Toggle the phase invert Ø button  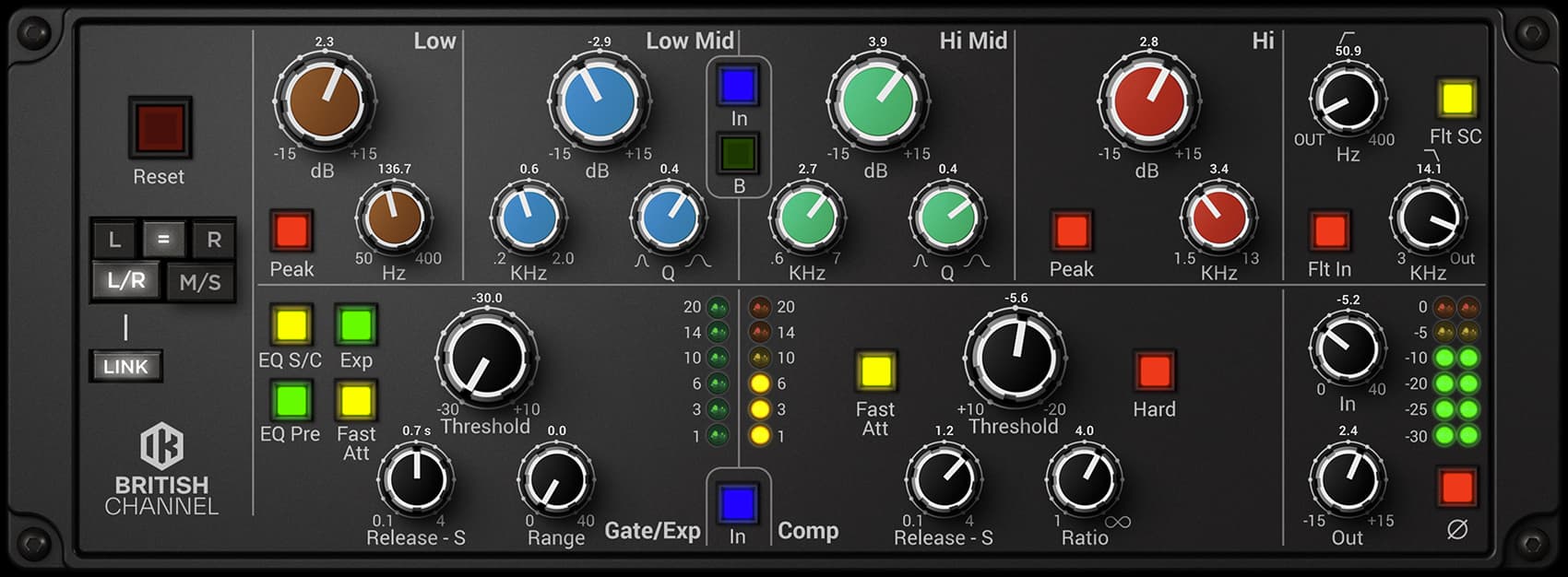(x=1456, y=488)
